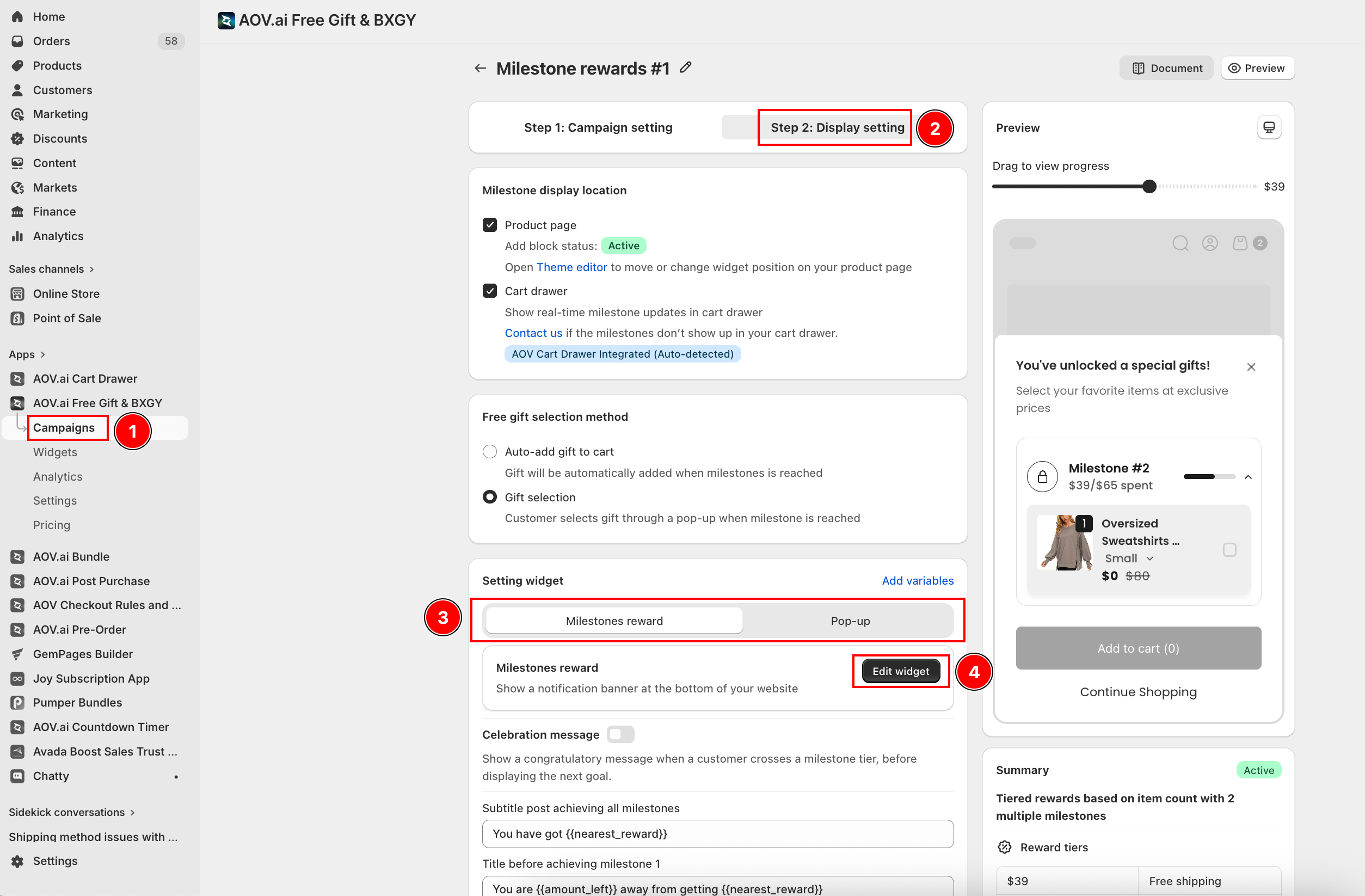Collapse Milestone #2 with chevron
Viewport: 1365px width, 896px height.
1248,477
